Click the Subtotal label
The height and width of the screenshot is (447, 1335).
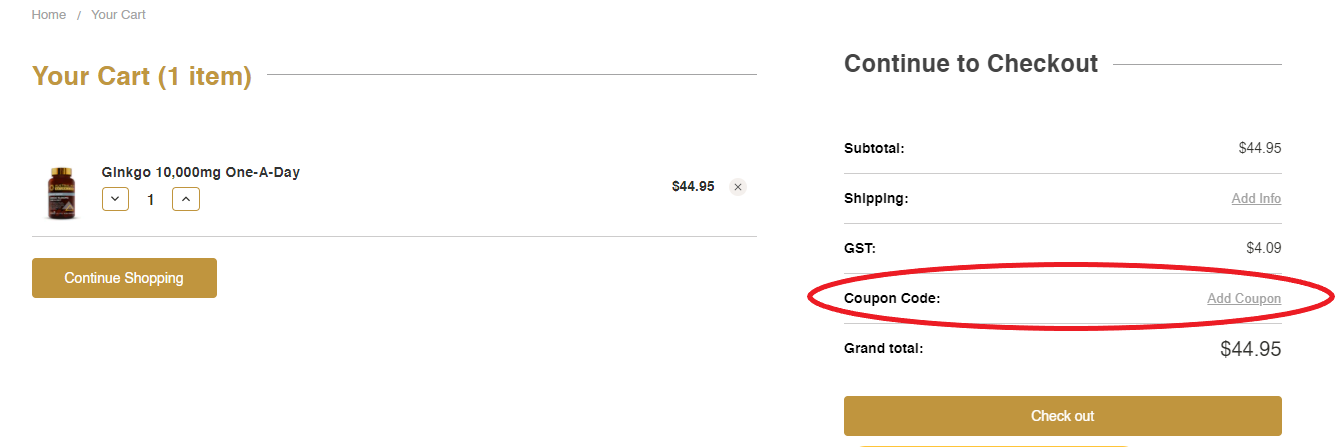point(874,148)
